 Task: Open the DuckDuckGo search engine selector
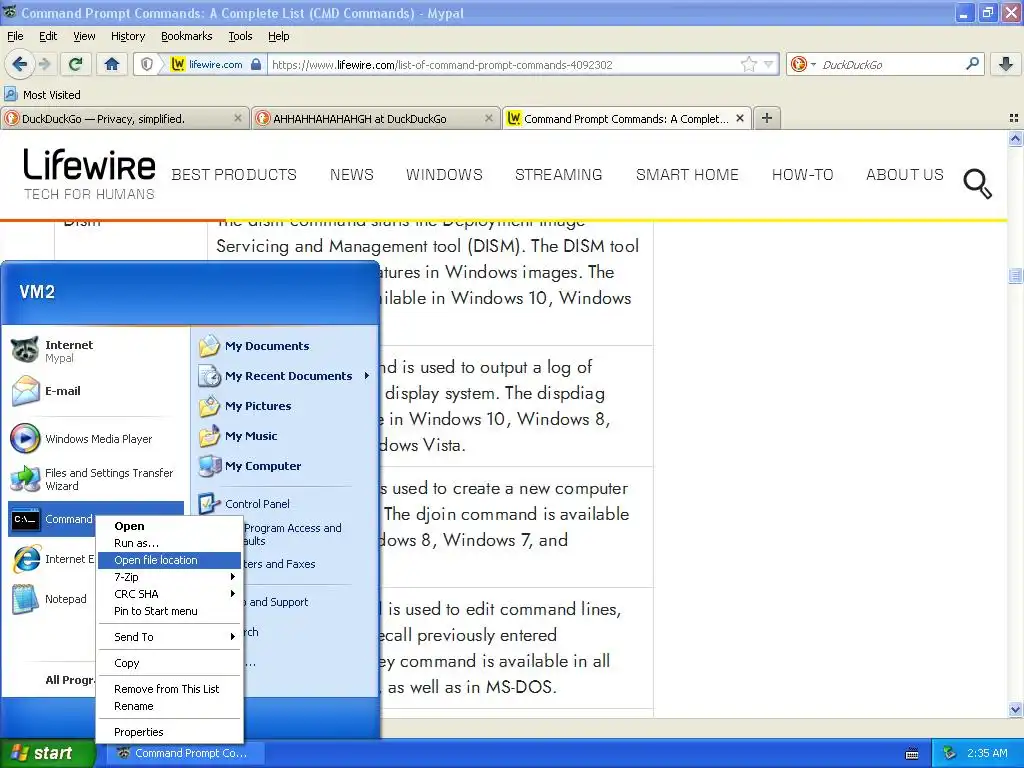coord(803,64)
